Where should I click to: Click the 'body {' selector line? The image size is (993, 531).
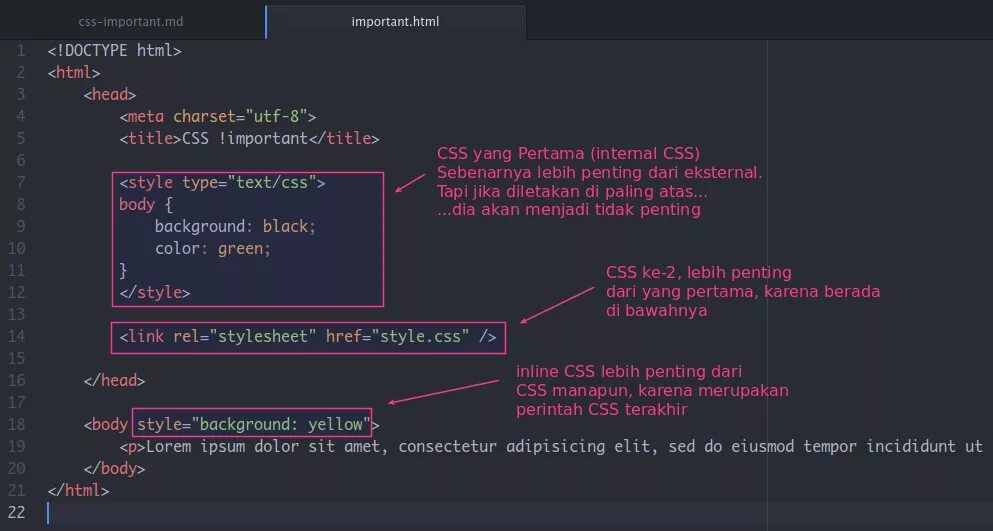[146, 205]
